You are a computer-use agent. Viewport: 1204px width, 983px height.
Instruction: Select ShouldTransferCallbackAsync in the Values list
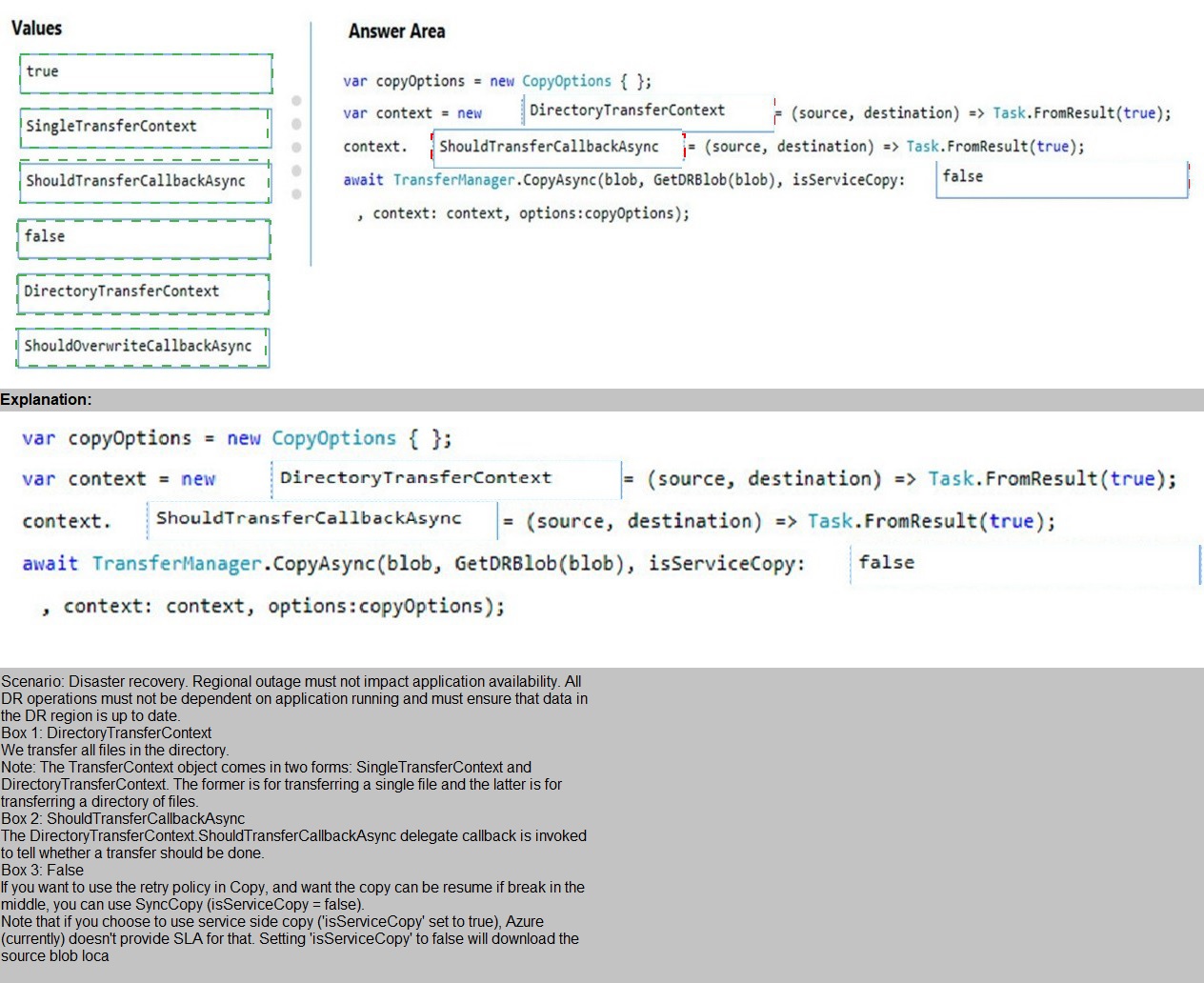point(145,182)
